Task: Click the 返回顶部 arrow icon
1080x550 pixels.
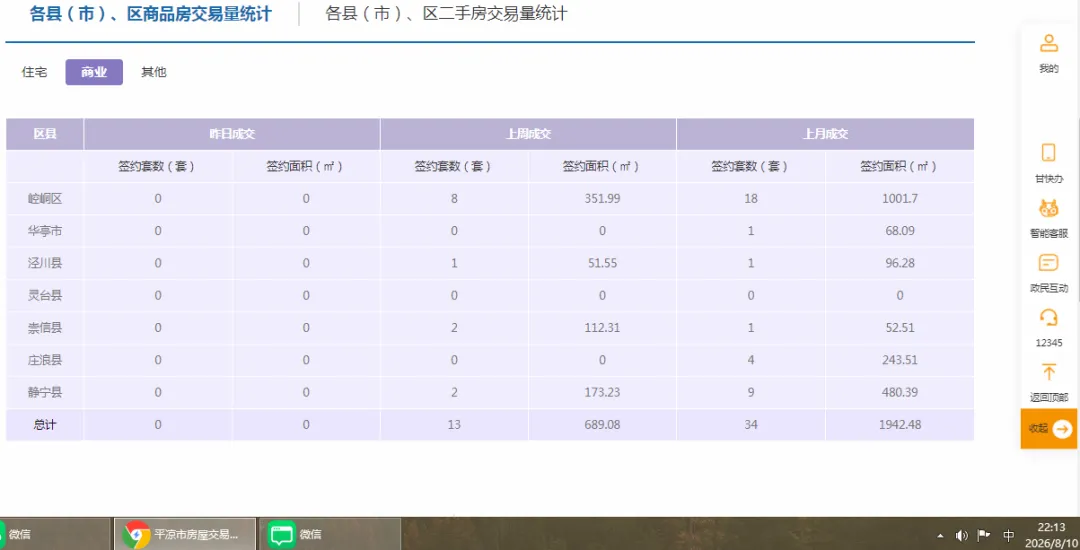Action: tap(1048, 372)
